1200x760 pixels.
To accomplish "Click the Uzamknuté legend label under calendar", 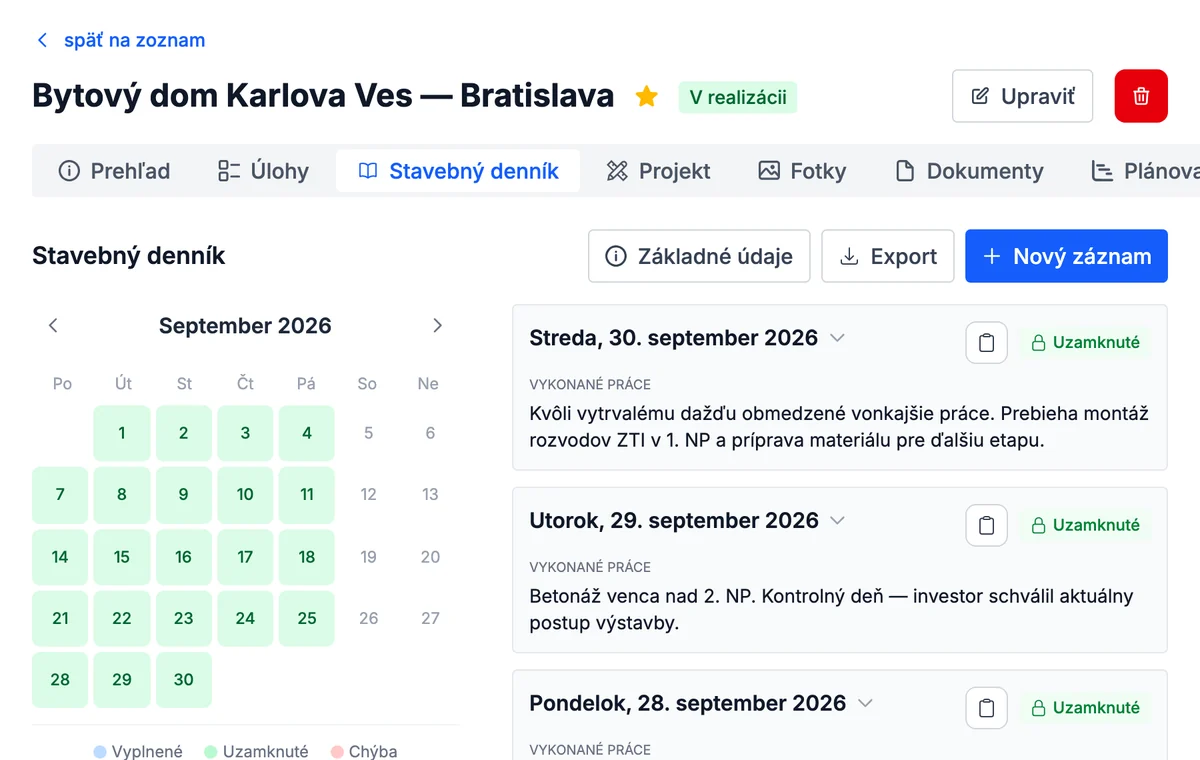I will click(x=265, y=751).
